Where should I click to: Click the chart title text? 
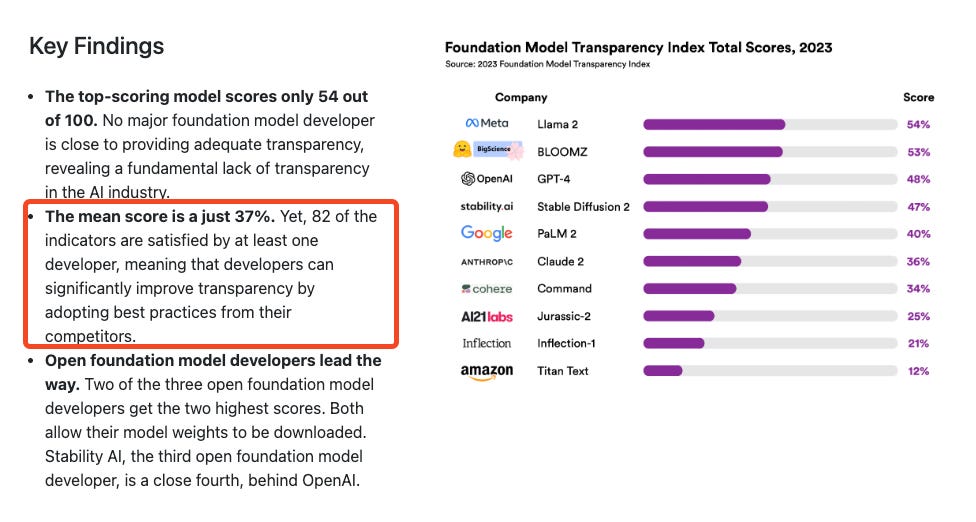(638, 47)
